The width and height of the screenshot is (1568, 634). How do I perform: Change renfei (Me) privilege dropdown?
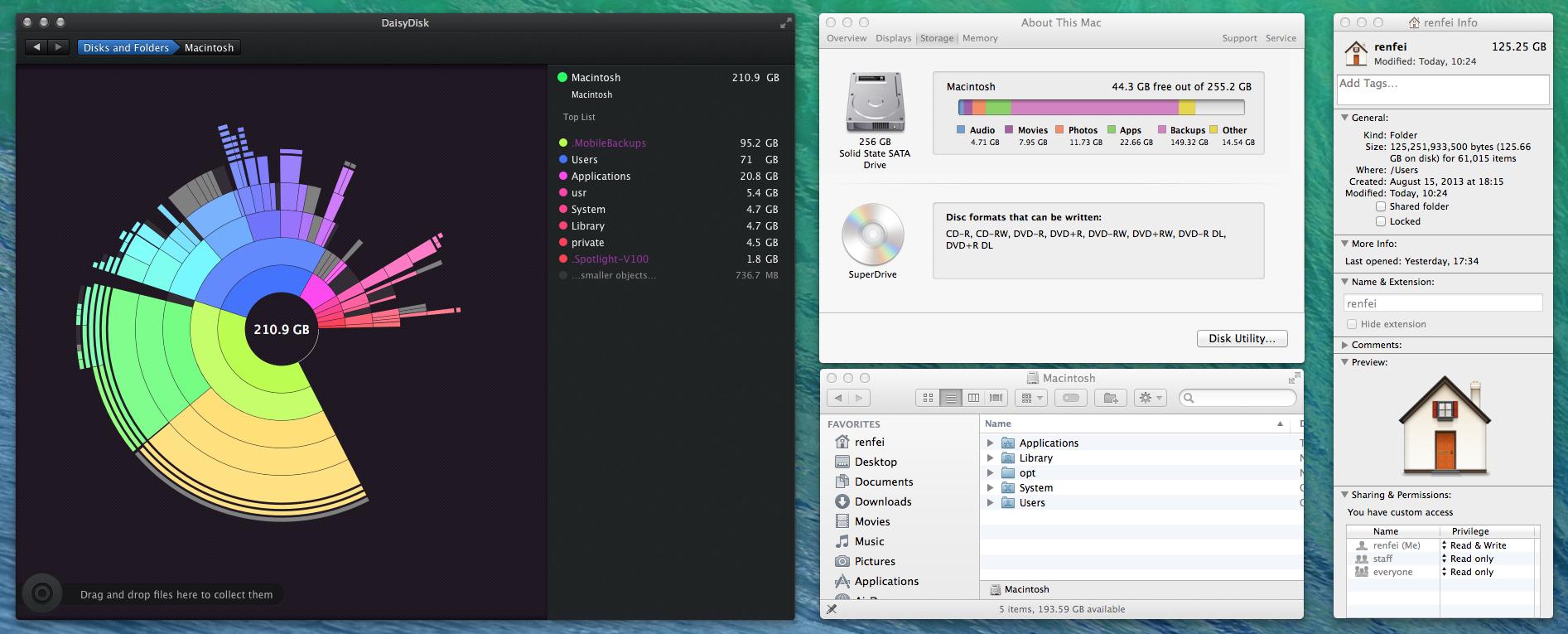(x=1488, y=545)
